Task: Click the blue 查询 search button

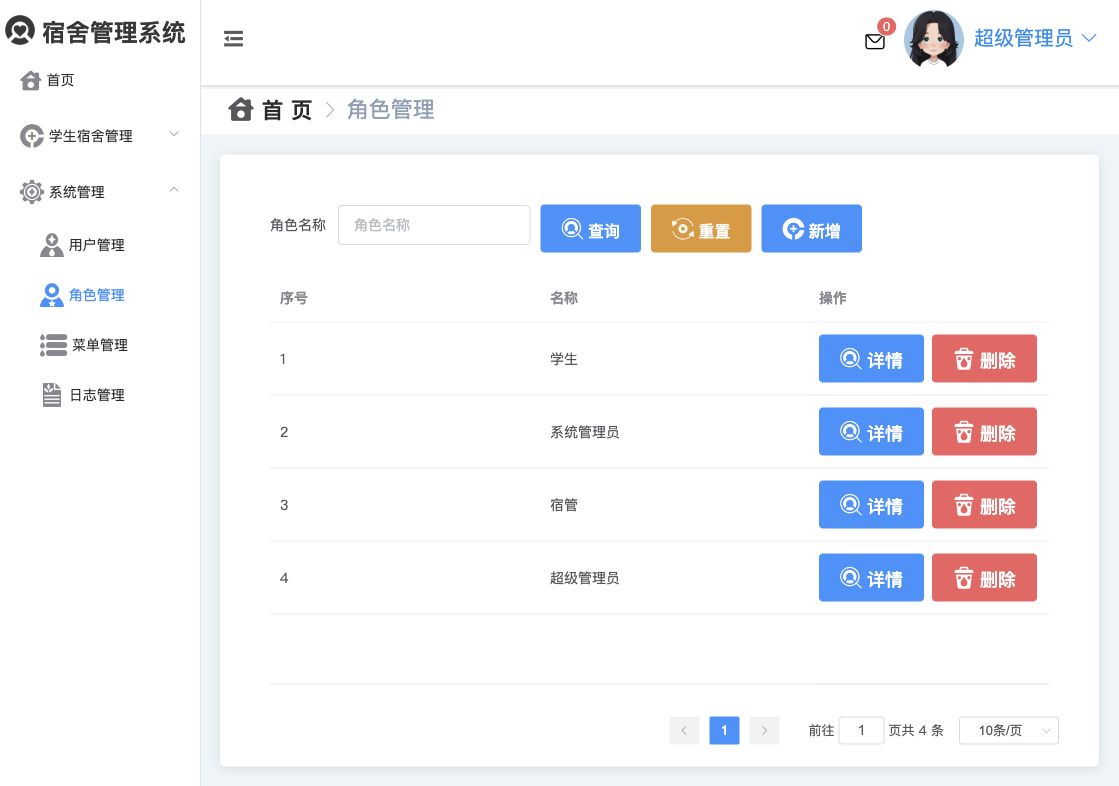Action: 590,228
